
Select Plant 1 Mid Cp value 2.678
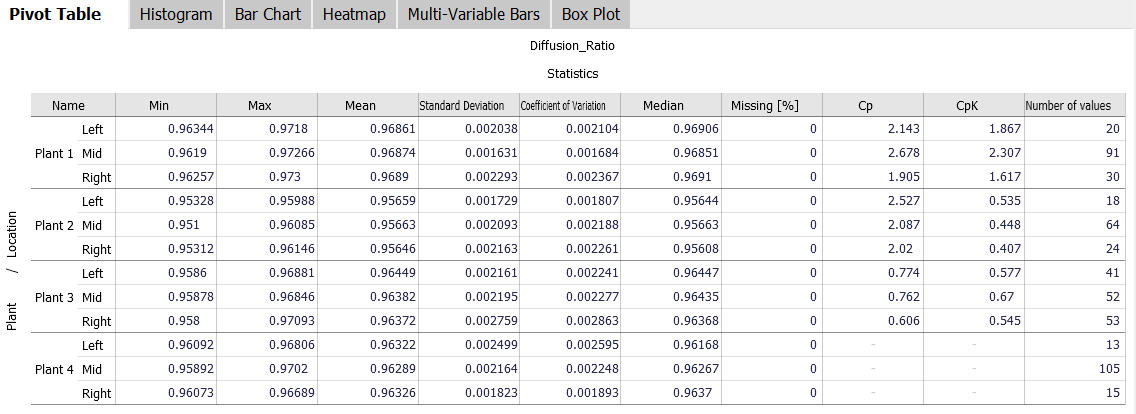(903, 153)
